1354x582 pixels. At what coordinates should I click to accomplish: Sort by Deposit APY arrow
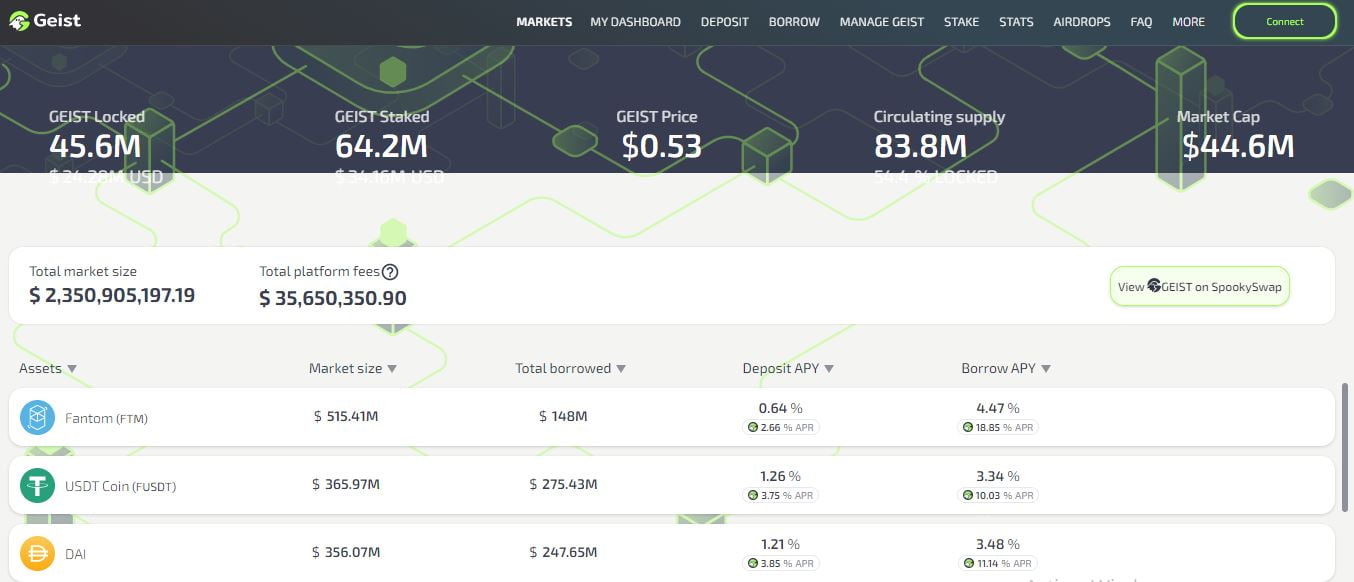(x=829, y=369)
